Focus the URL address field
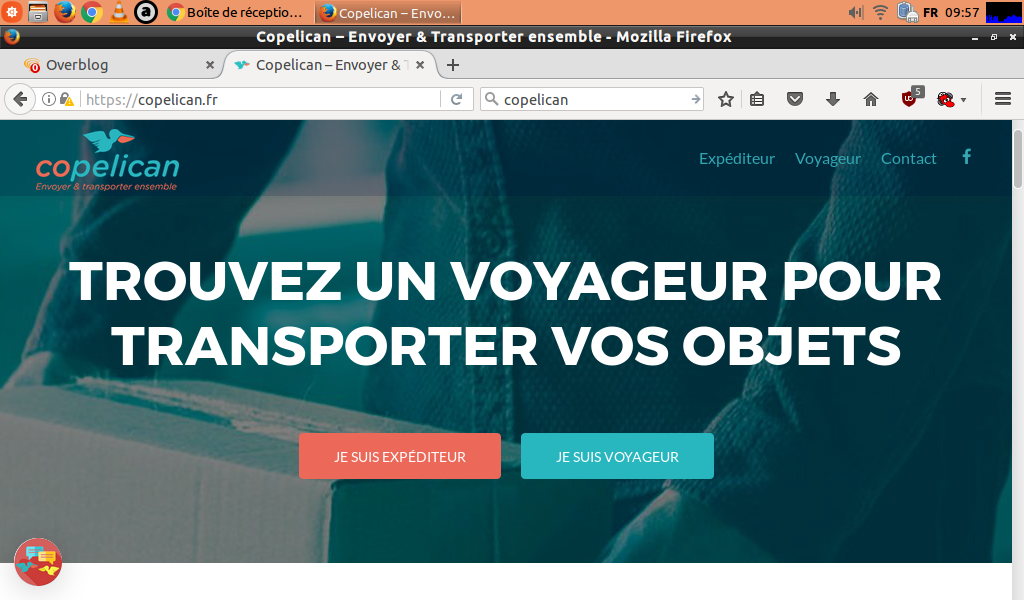The height and width of the screenshot is (600, 1024). (261, 99)
